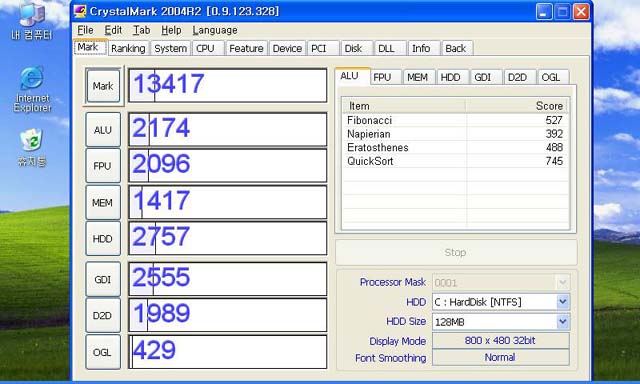Screen dimensions: 640x384
Task: Run the D2D benchmark button
Action: coord(103,315)
